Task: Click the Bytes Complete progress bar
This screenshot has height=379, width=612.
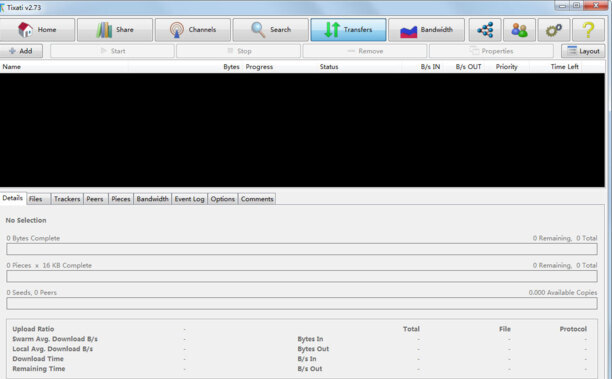Action: coord(302,249)
